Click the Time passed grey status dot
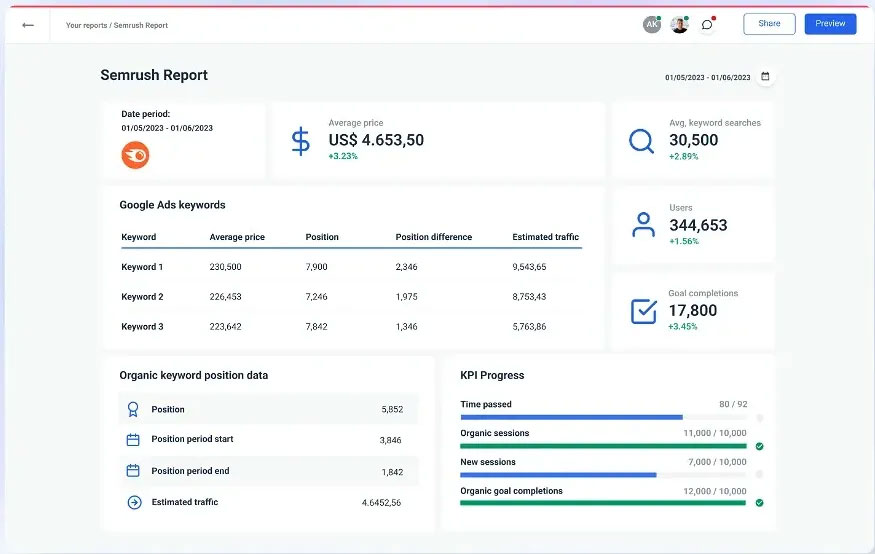875x554 pixels. click(x=759, y=418)
